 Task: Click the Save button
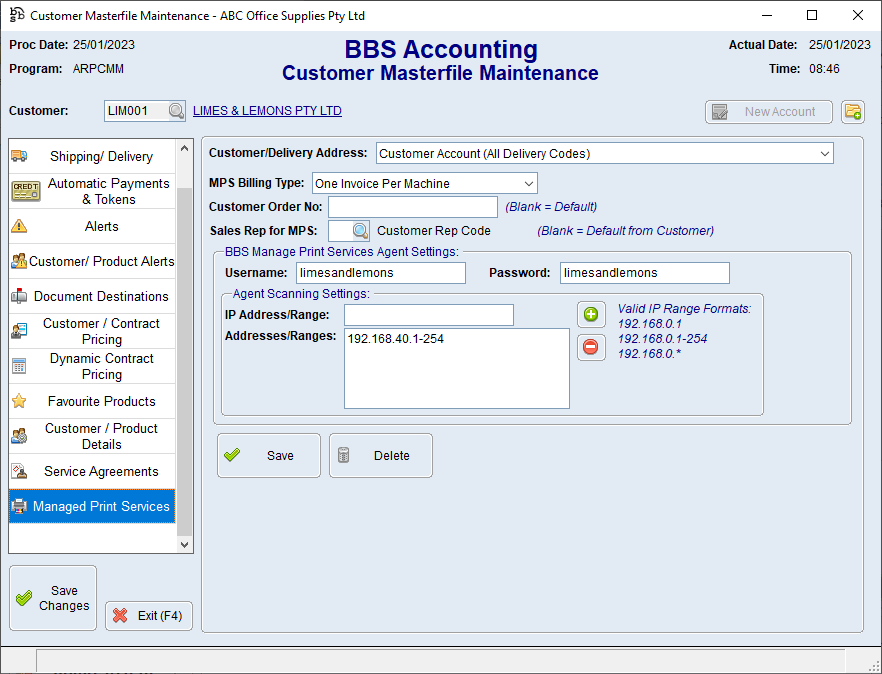click(x=268, y=456)
